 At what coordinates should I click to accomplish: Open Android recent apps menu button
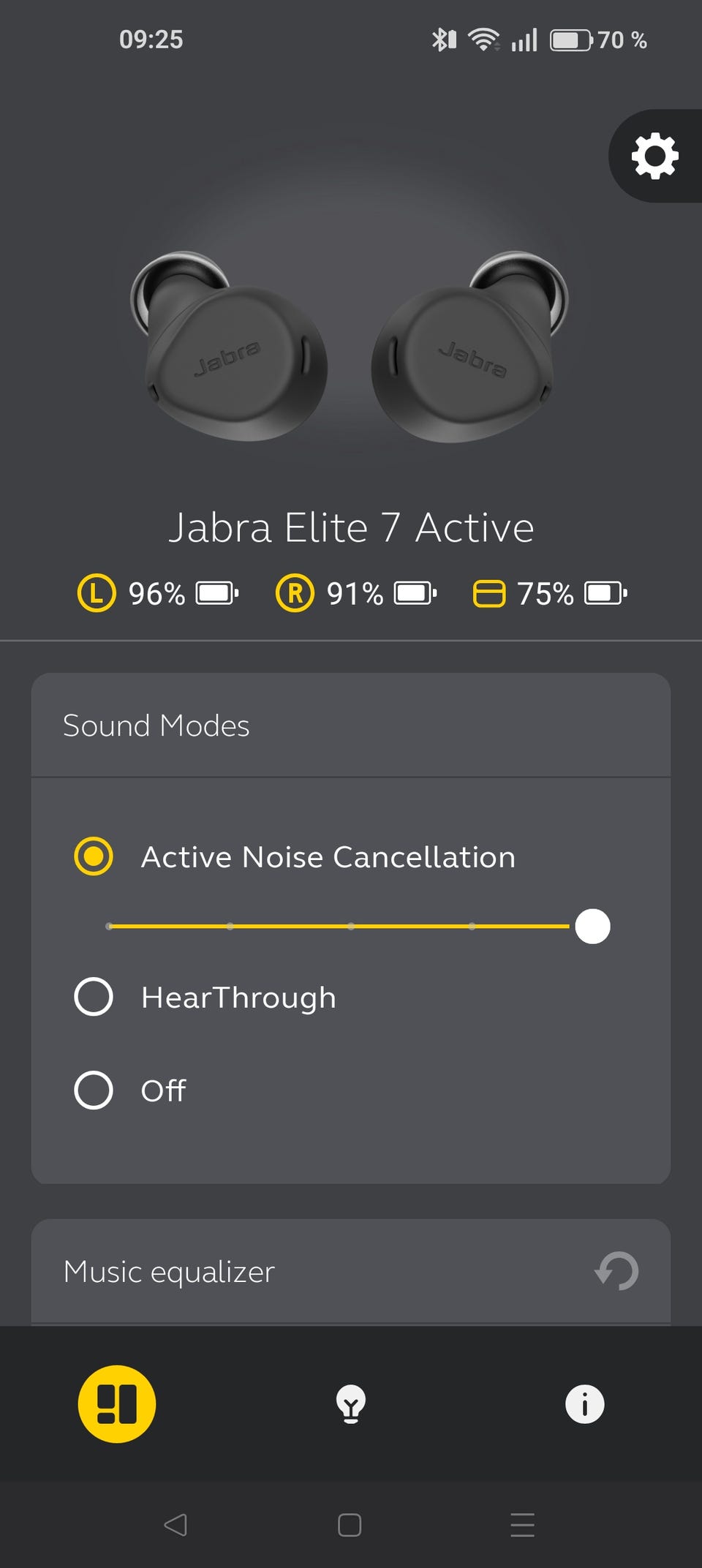coord(523,1525)
